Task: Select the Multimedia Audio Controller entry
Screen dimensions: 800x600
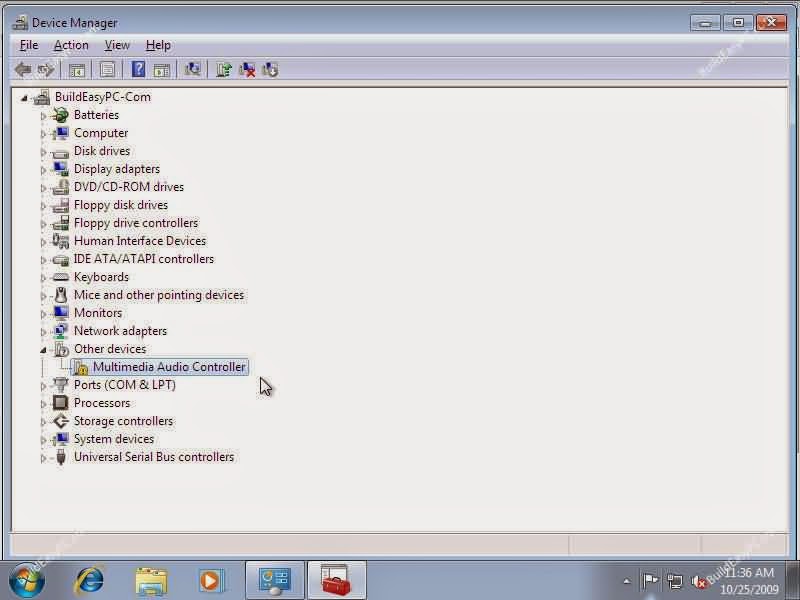Action: 168,366
